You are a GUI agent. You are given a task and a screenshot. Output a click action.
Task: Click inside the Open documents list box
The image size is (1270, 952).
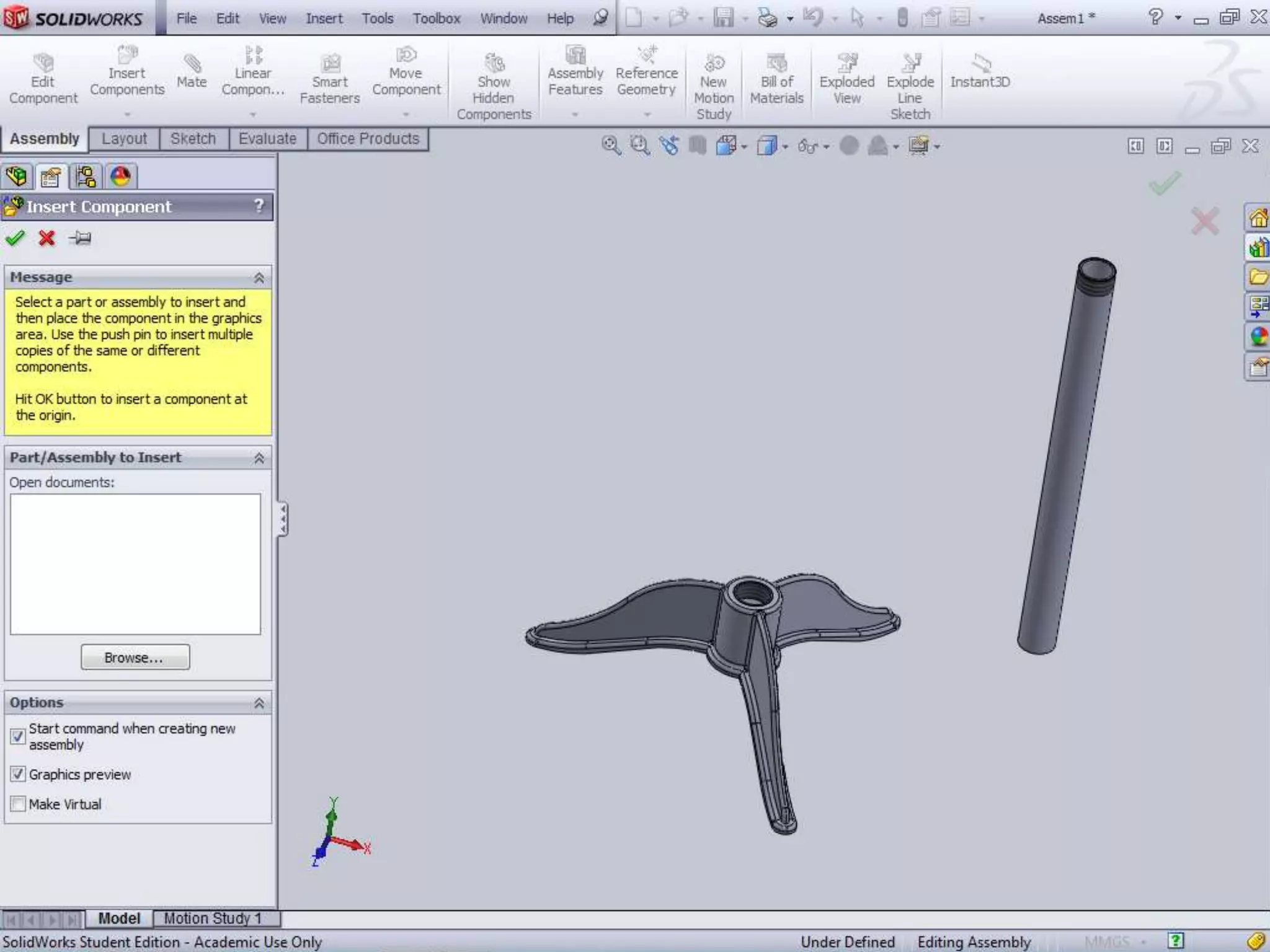coord(135,564)
